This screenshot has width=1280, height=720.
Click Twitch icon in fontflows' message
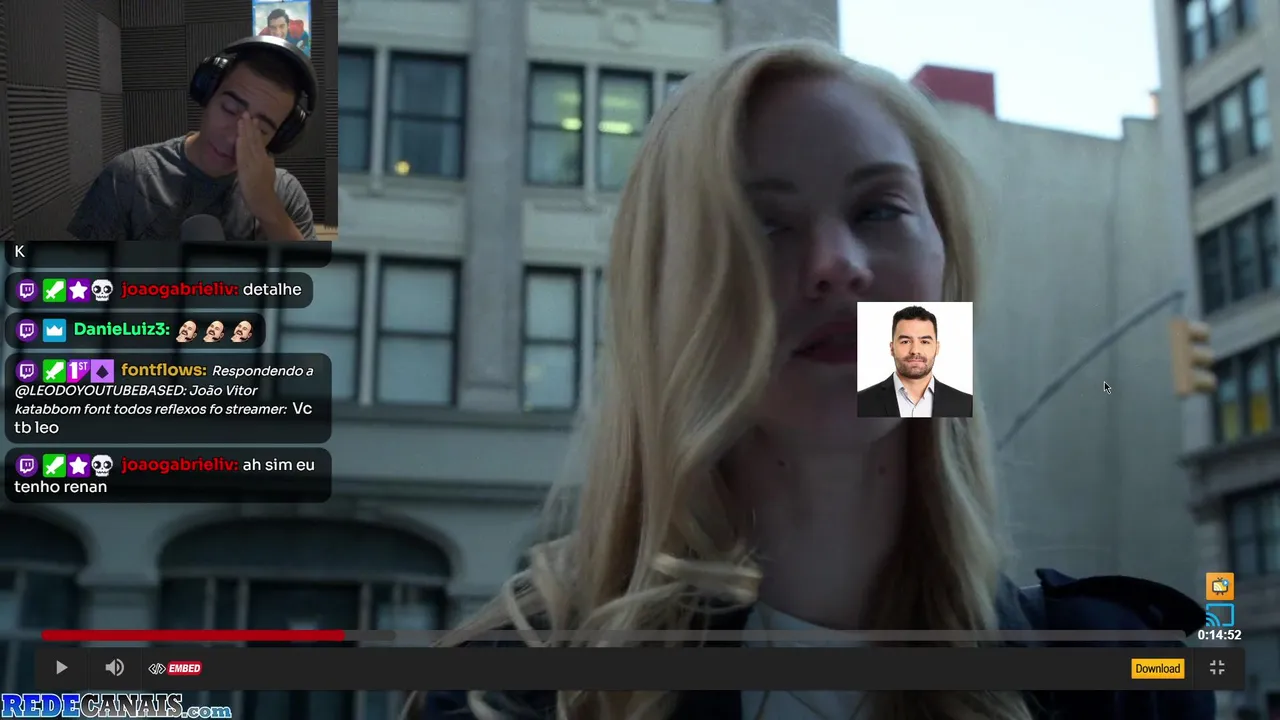coord(27,371)
